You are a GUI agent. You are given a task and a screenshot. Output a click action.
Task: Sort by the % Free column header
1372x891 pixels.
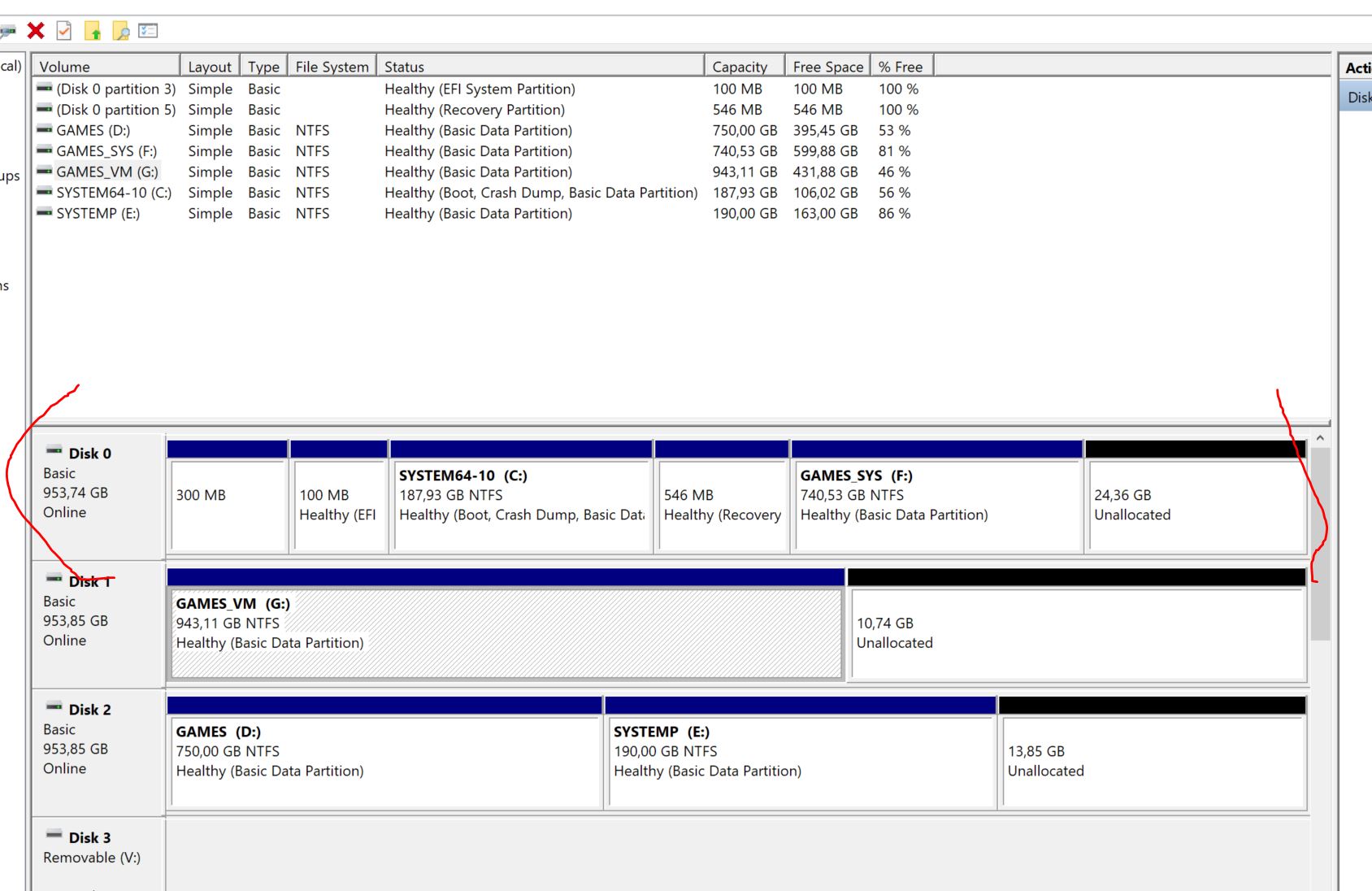coord(902,67)
